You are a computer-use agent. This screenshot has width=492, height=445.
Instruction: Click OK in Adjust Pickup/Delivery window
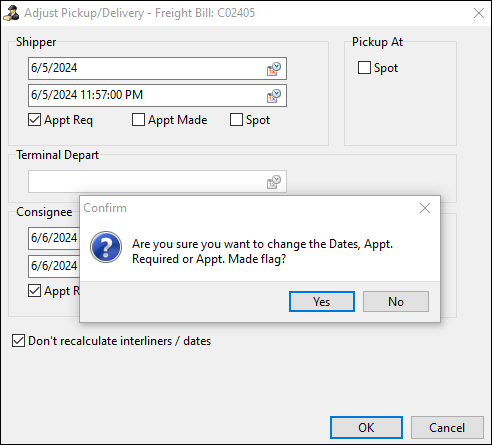pyautogui.click(x=366, y=427)
